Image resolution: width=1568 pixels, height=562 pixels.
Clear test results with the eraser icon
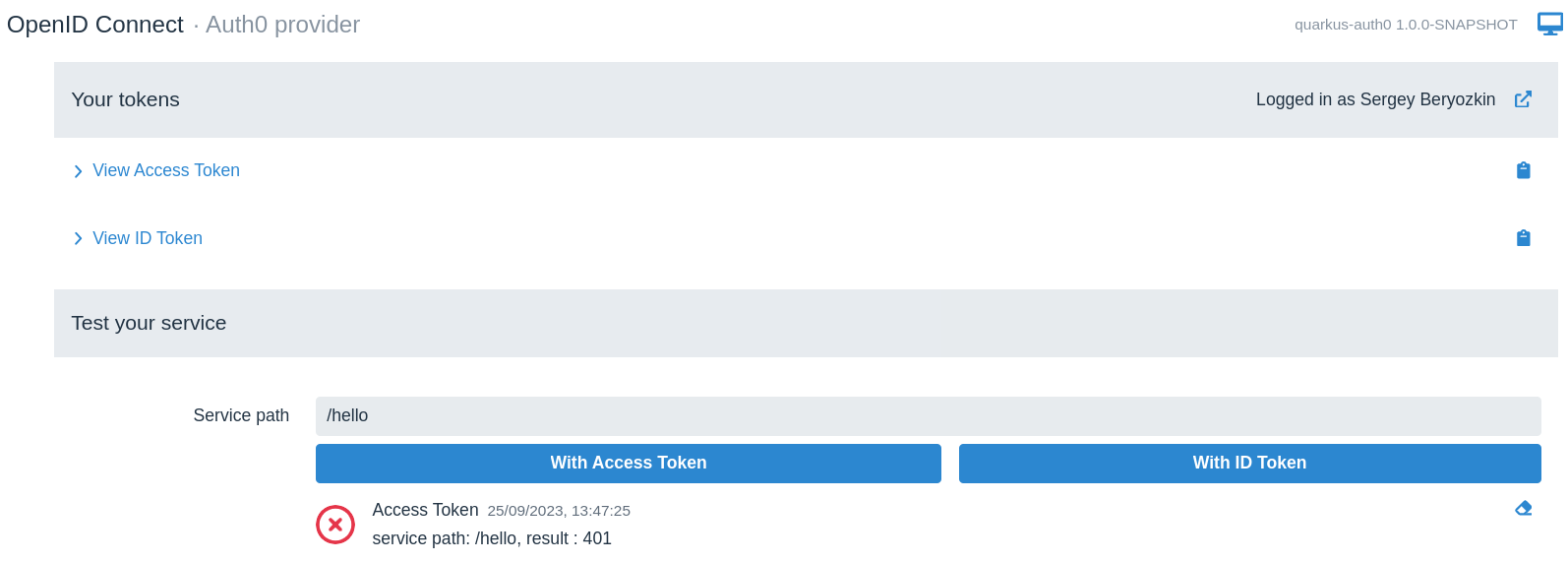click(x=1523, y=509)
